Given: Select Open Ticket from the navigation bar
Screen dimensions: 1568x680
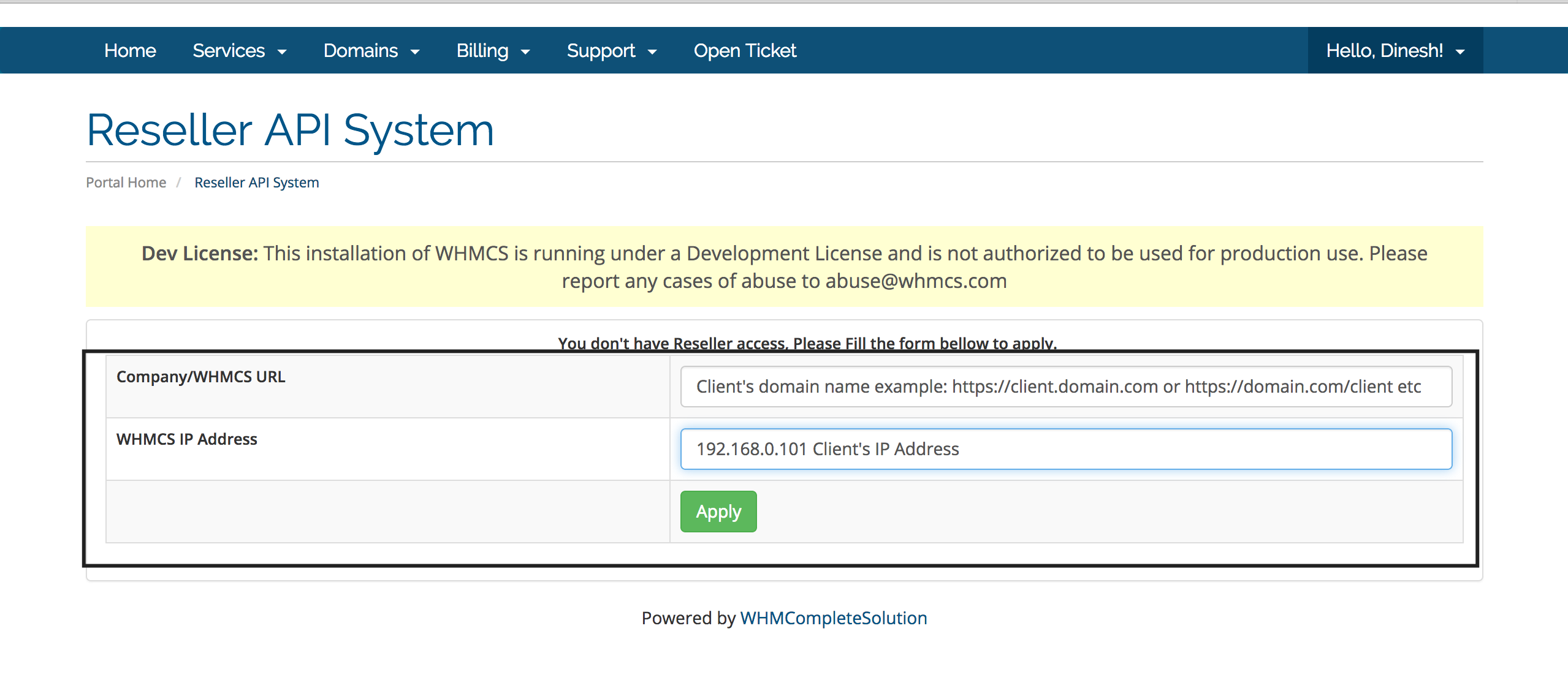Looking at the screenshot, I should point(744,50).
